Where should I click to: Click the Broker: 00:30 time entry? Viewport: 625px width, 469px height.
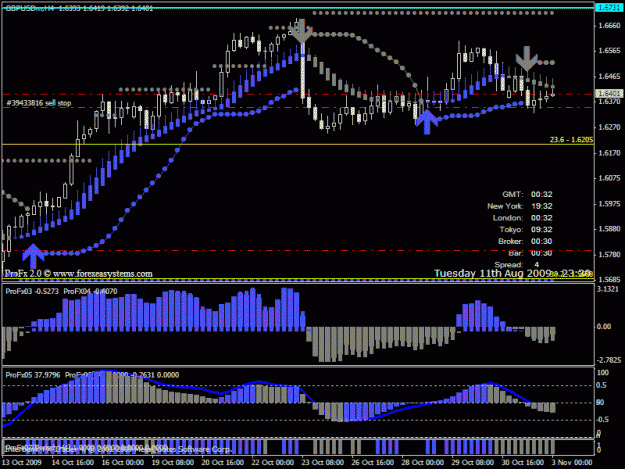[x=525, y=241]
